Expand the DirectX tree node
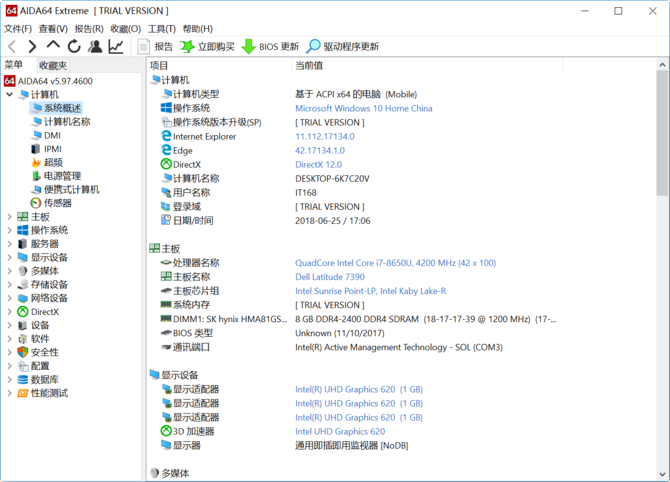 click(x=9, y=312)
